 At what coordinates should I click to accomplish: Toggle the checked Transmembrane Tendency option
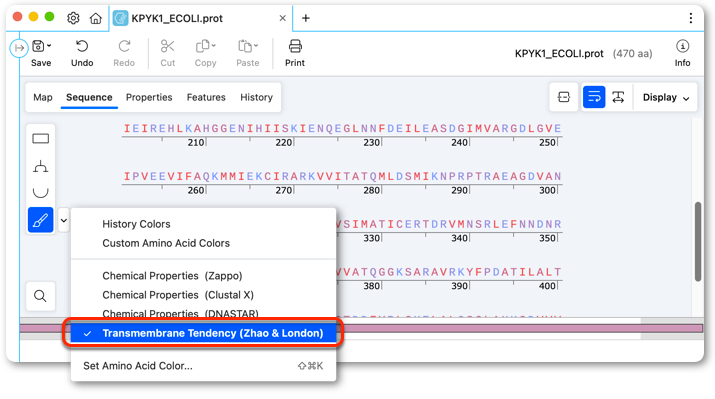tap(203, 333)
